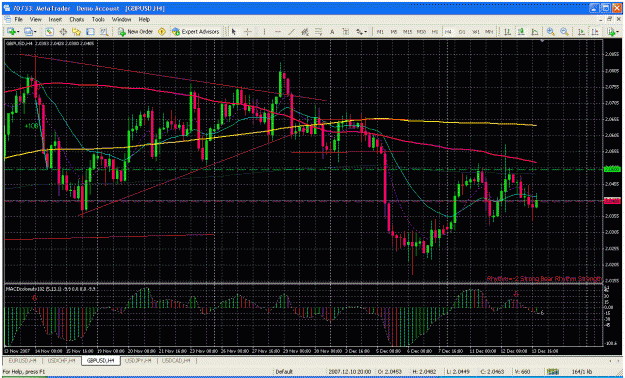
Task: Toggle the Navigator window star-folder icon
Action: point(76,32)
